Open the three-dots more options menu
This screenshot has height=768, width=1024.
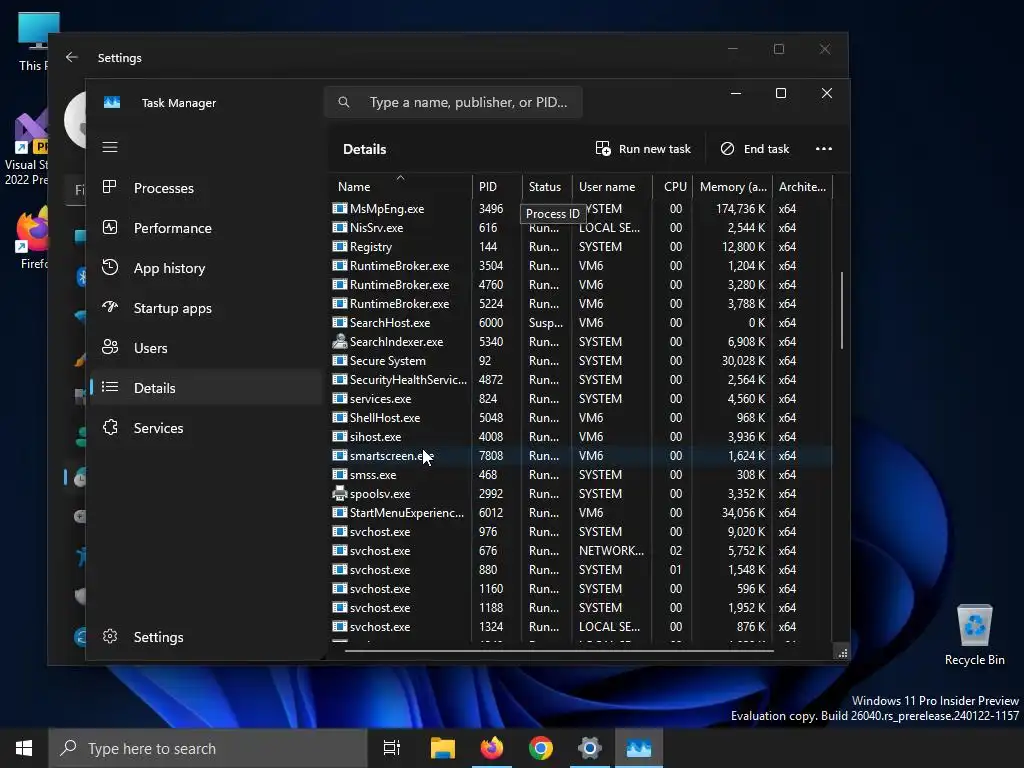[x=824, y=148]
